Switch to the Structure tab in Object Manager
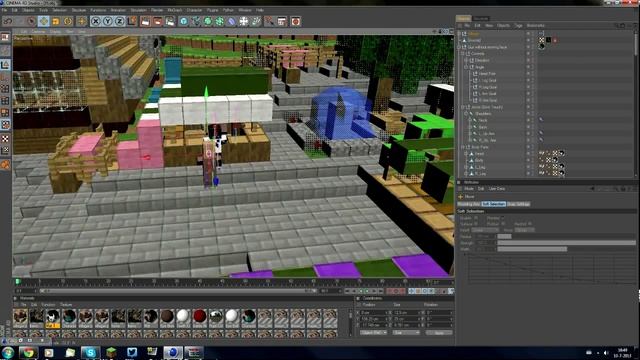 481,18
